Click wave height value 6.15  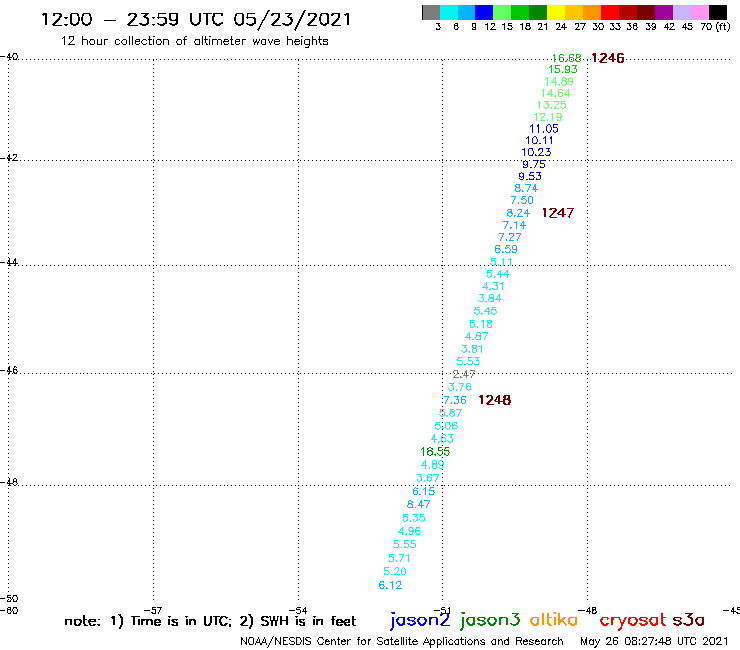click(424, 491)
